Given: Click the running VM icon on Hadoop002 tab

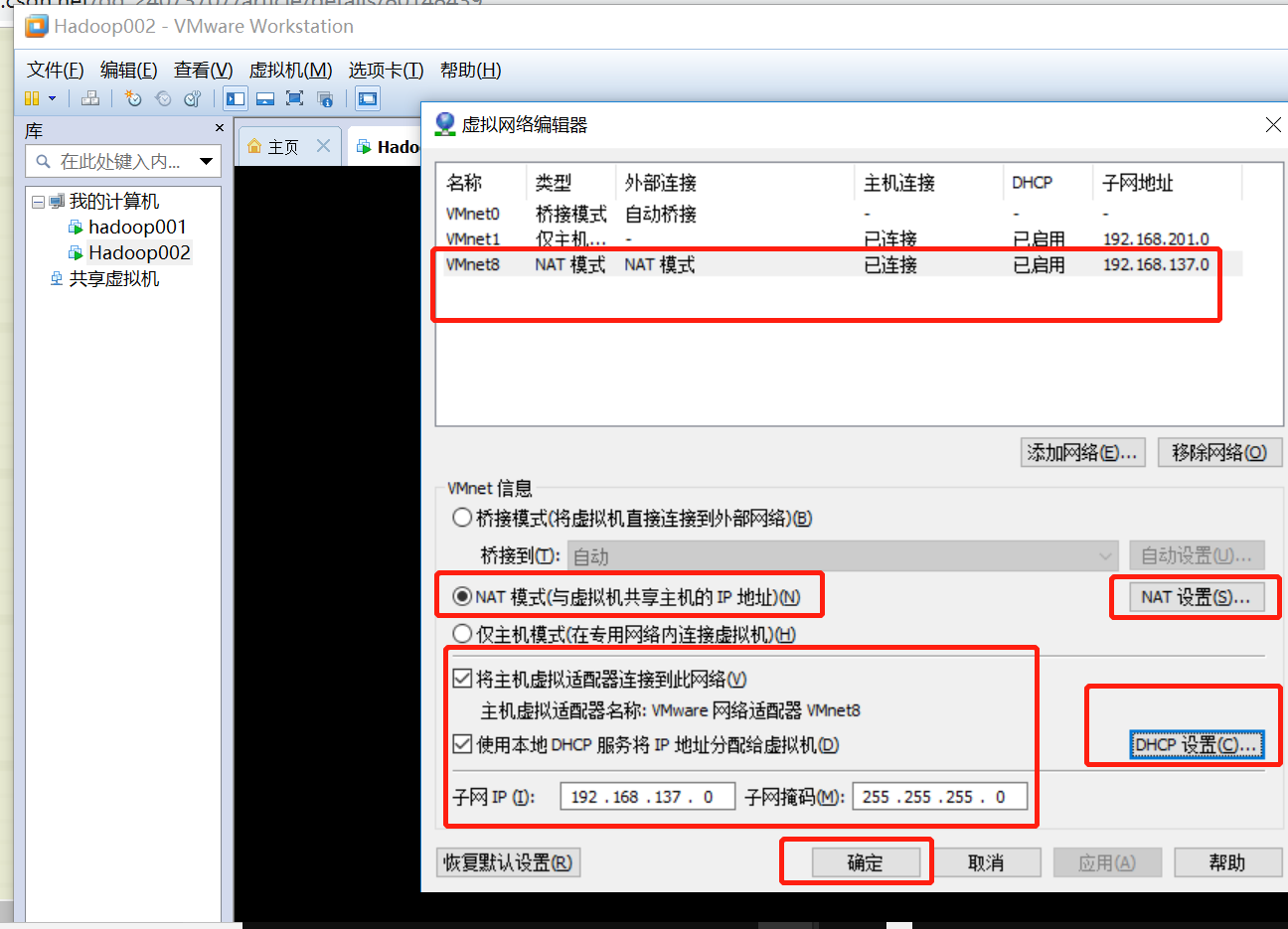Looking at the screenshot, I should [364, 147].
